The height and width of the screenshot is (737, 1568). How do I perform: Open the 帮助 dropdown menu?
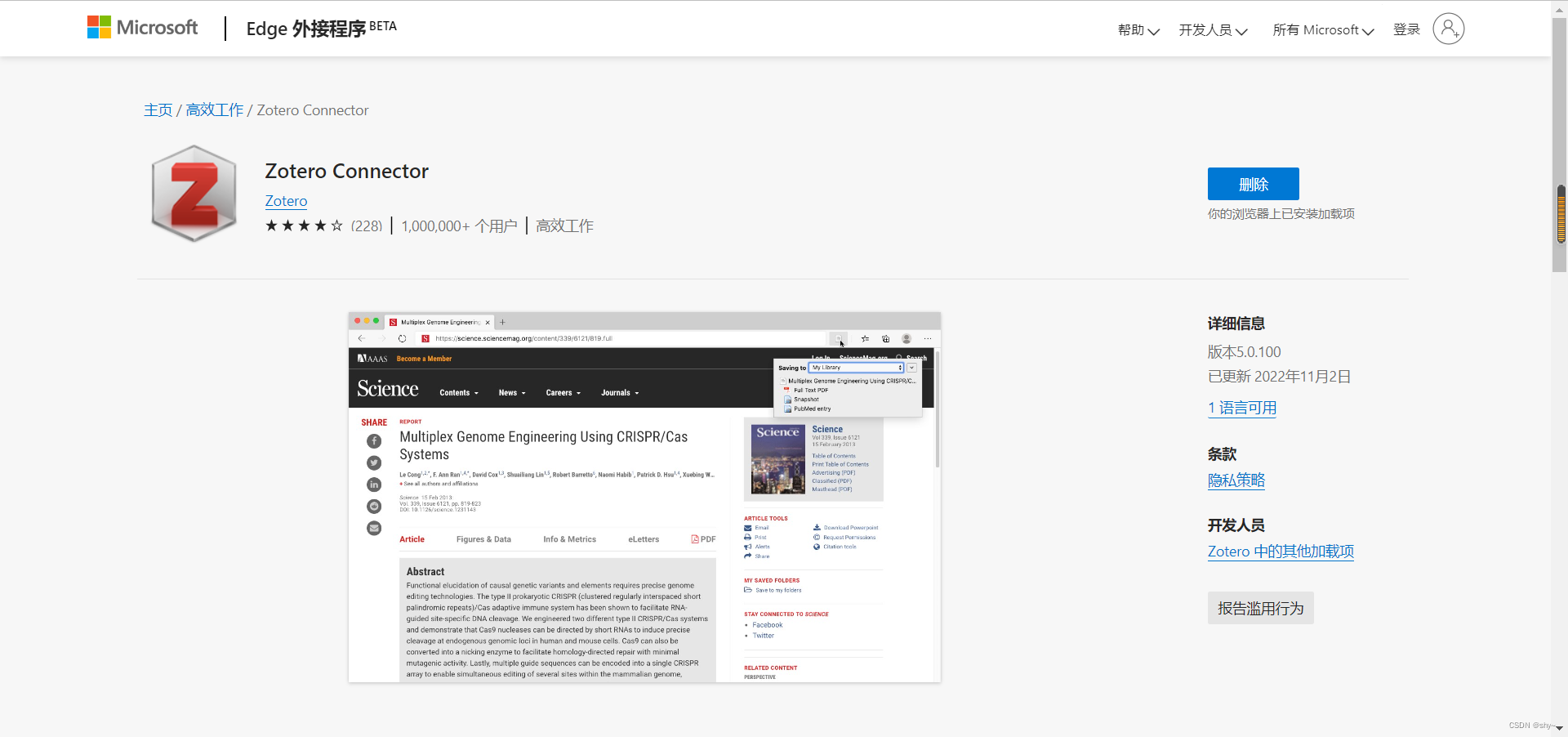coord(1138,30)
